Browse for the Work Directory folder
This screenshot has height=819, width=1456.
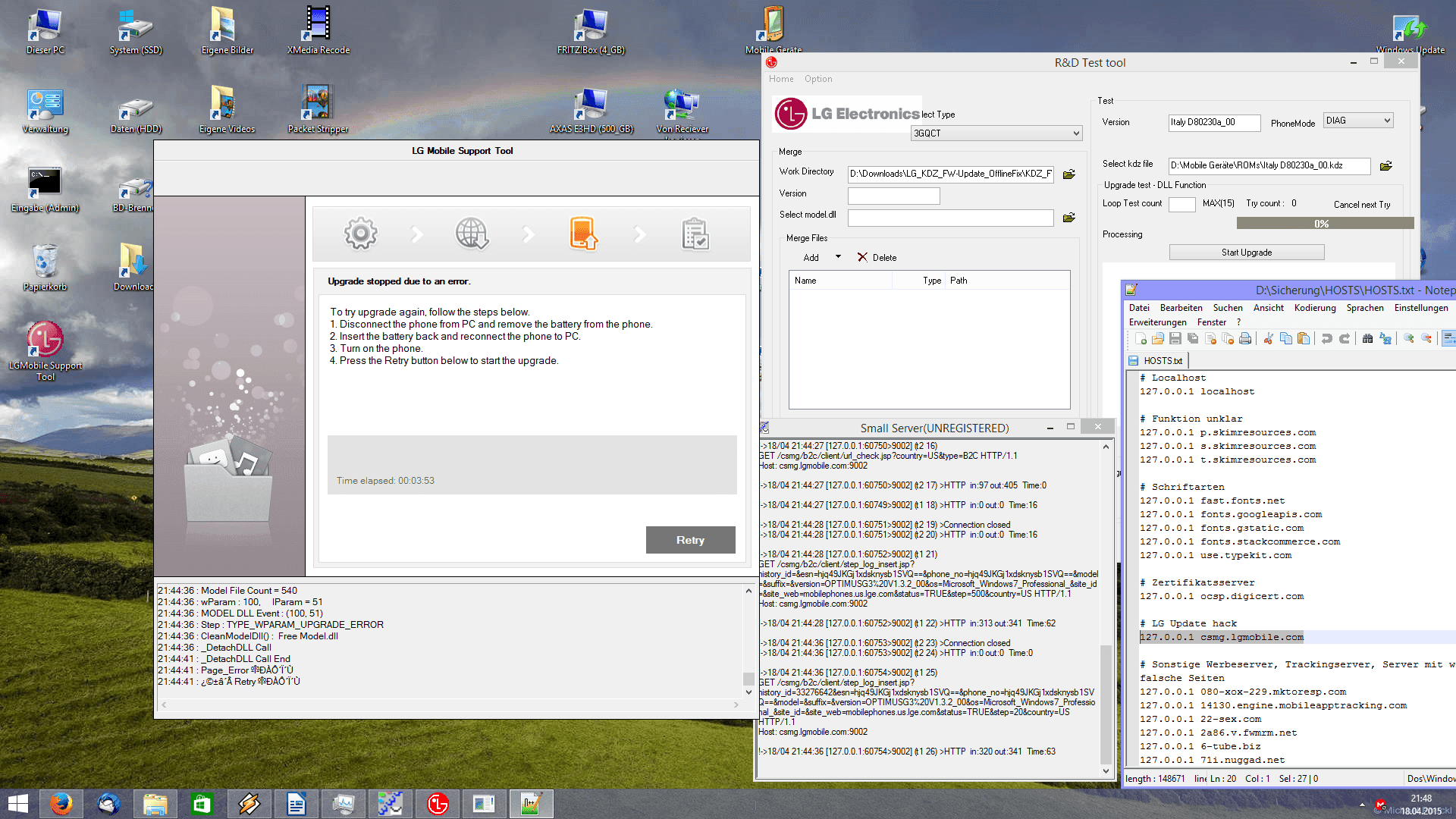pyautogui.click(x=1069, y=174)
